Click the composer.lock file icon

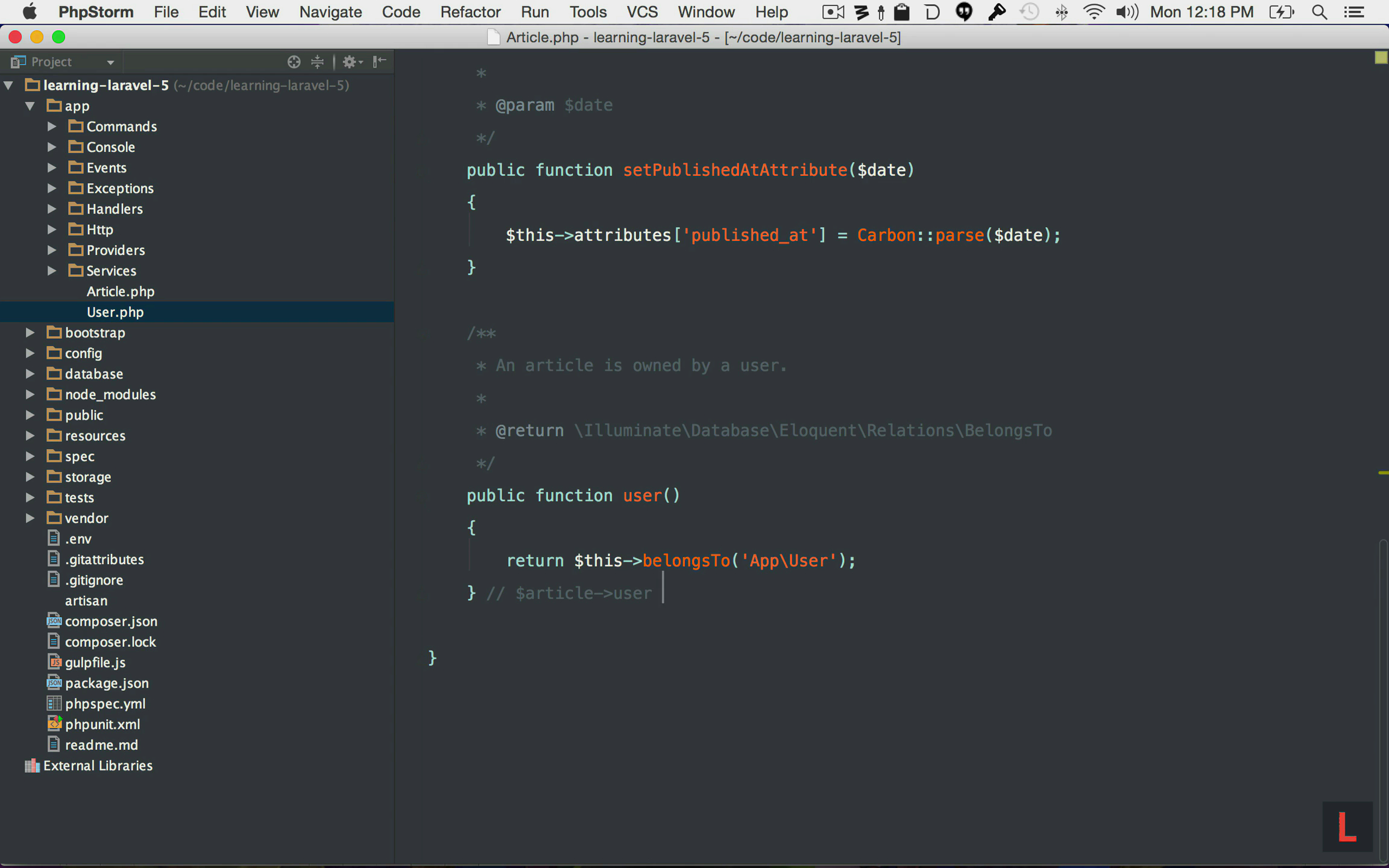click(x=54, y=641)
